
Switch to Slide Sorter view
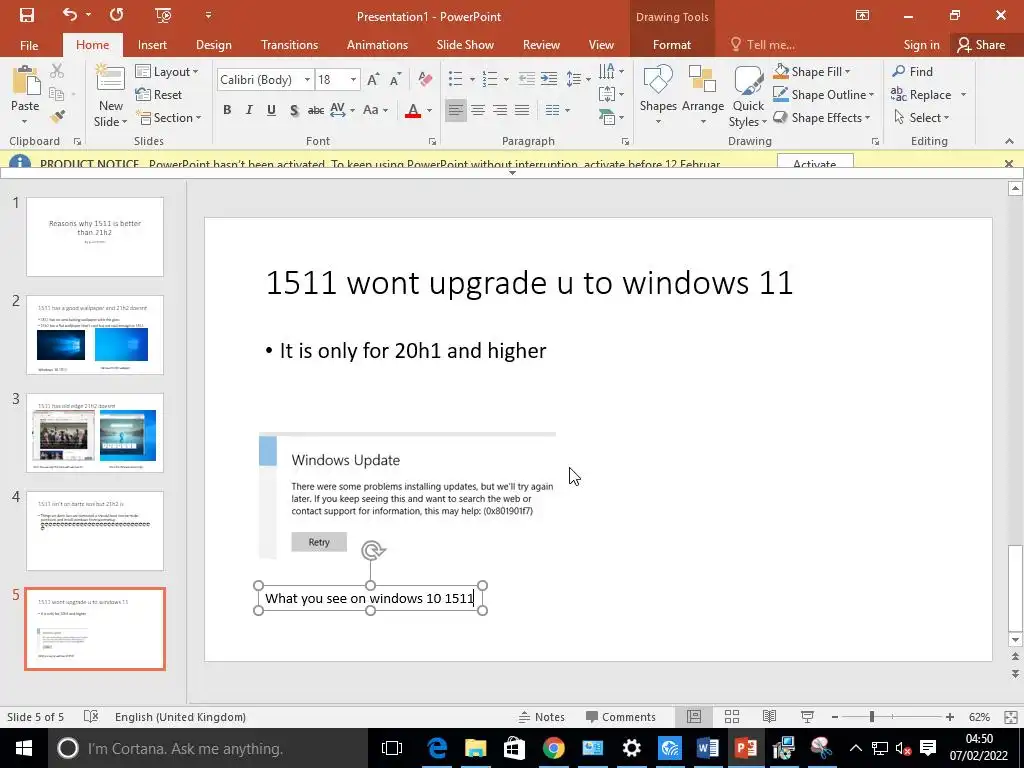click(731, 716)
